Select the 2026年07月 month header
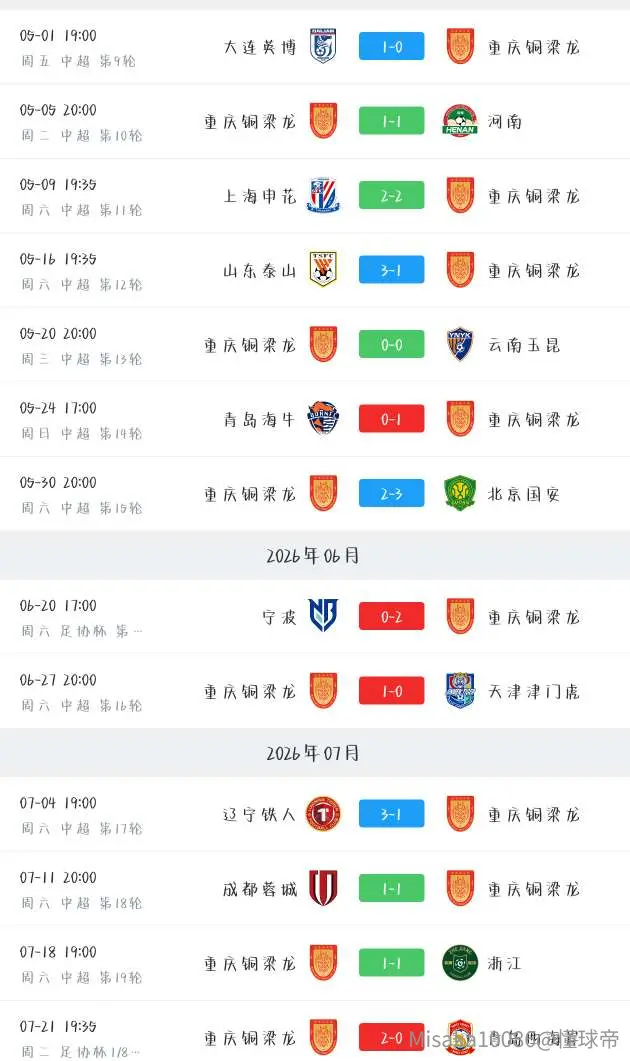The height and width of the screenshot is (1061, 630). point(313,753)
